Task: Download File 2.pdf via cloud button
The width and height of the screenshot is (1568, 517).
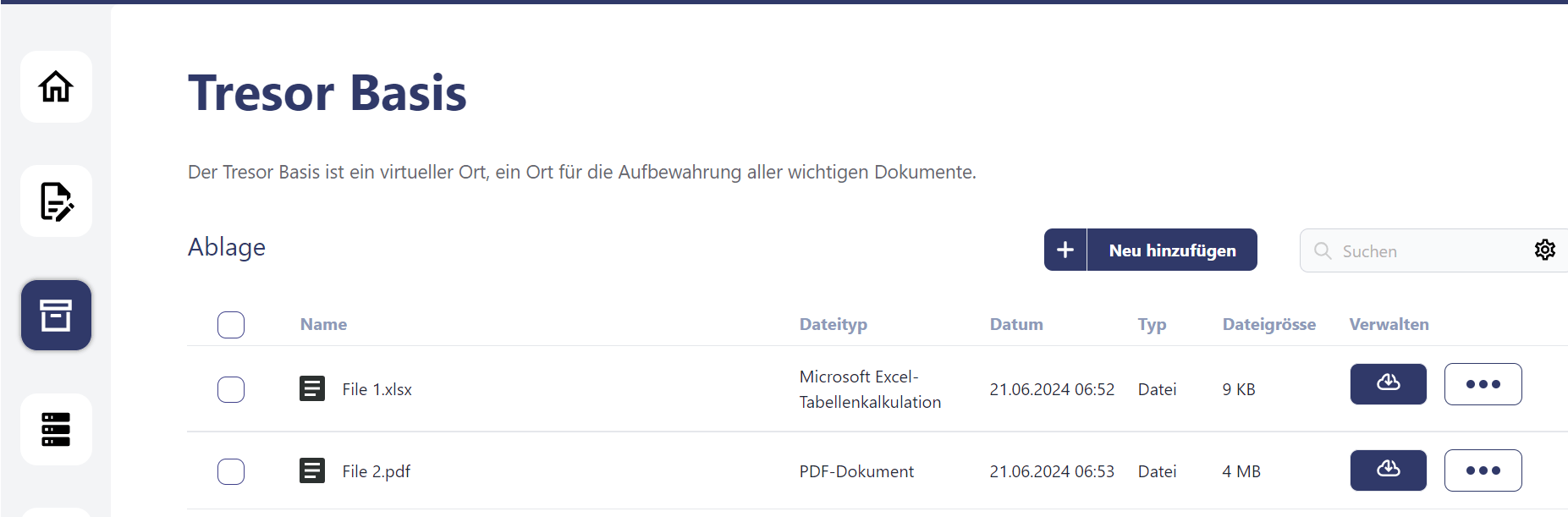Action: [x=1388, y=470]
